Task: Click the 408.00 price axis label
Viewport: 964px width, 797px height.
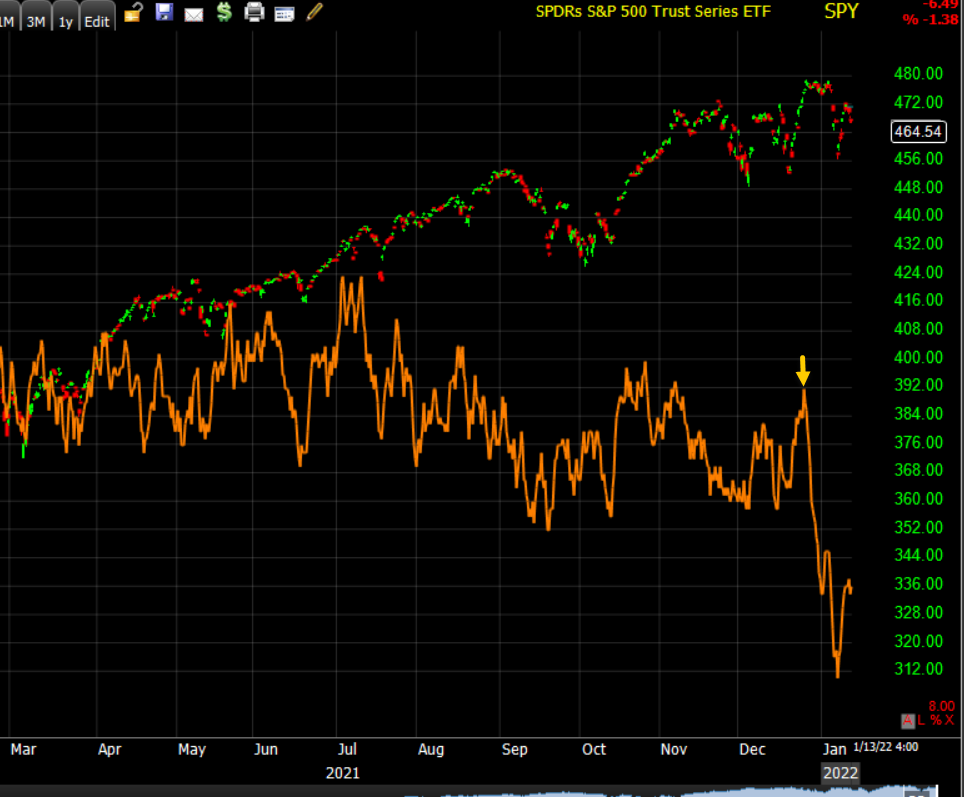Action: pos(919,328)
